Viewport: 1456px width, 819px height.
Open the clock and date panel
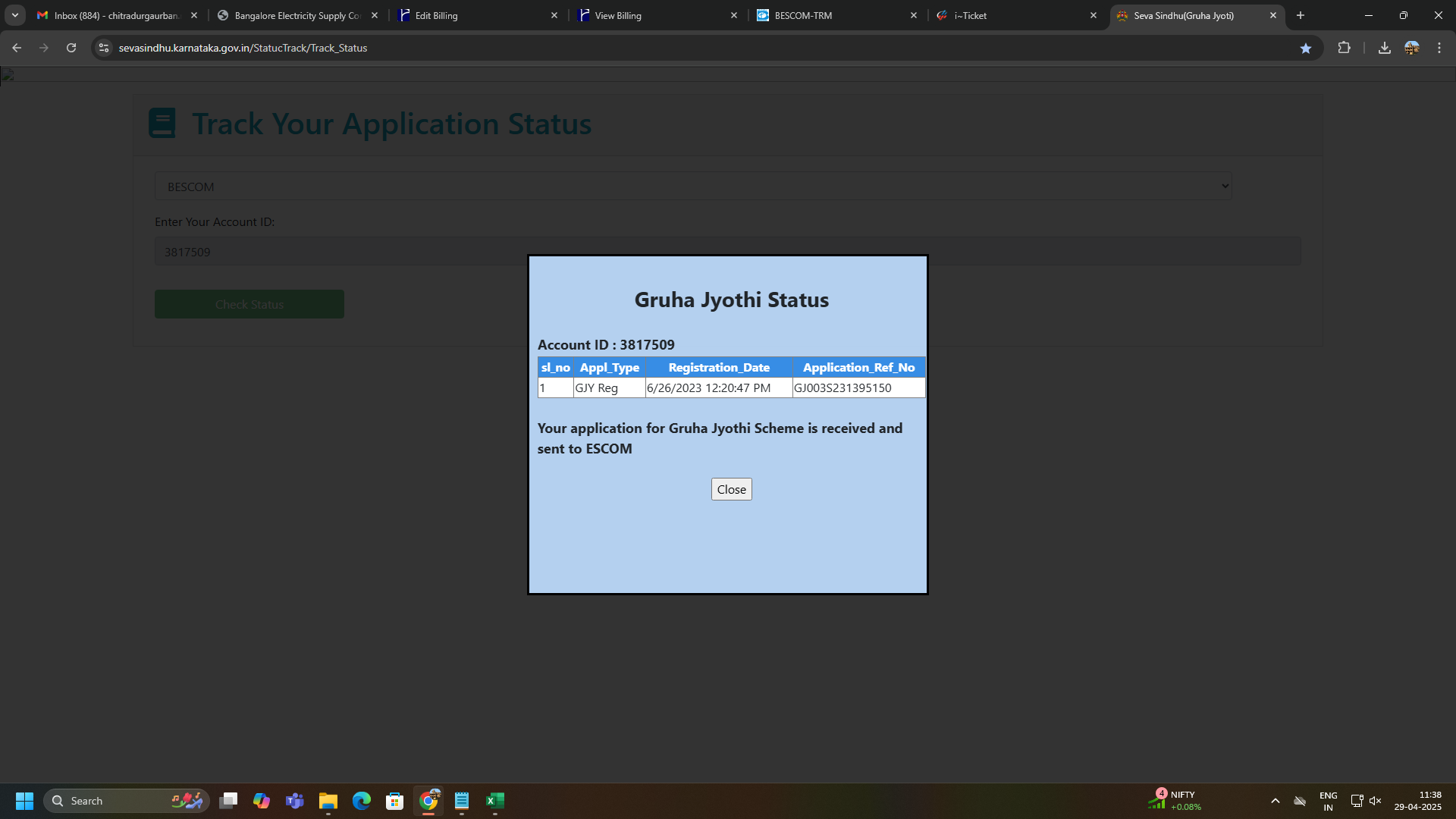point(1417,801)
